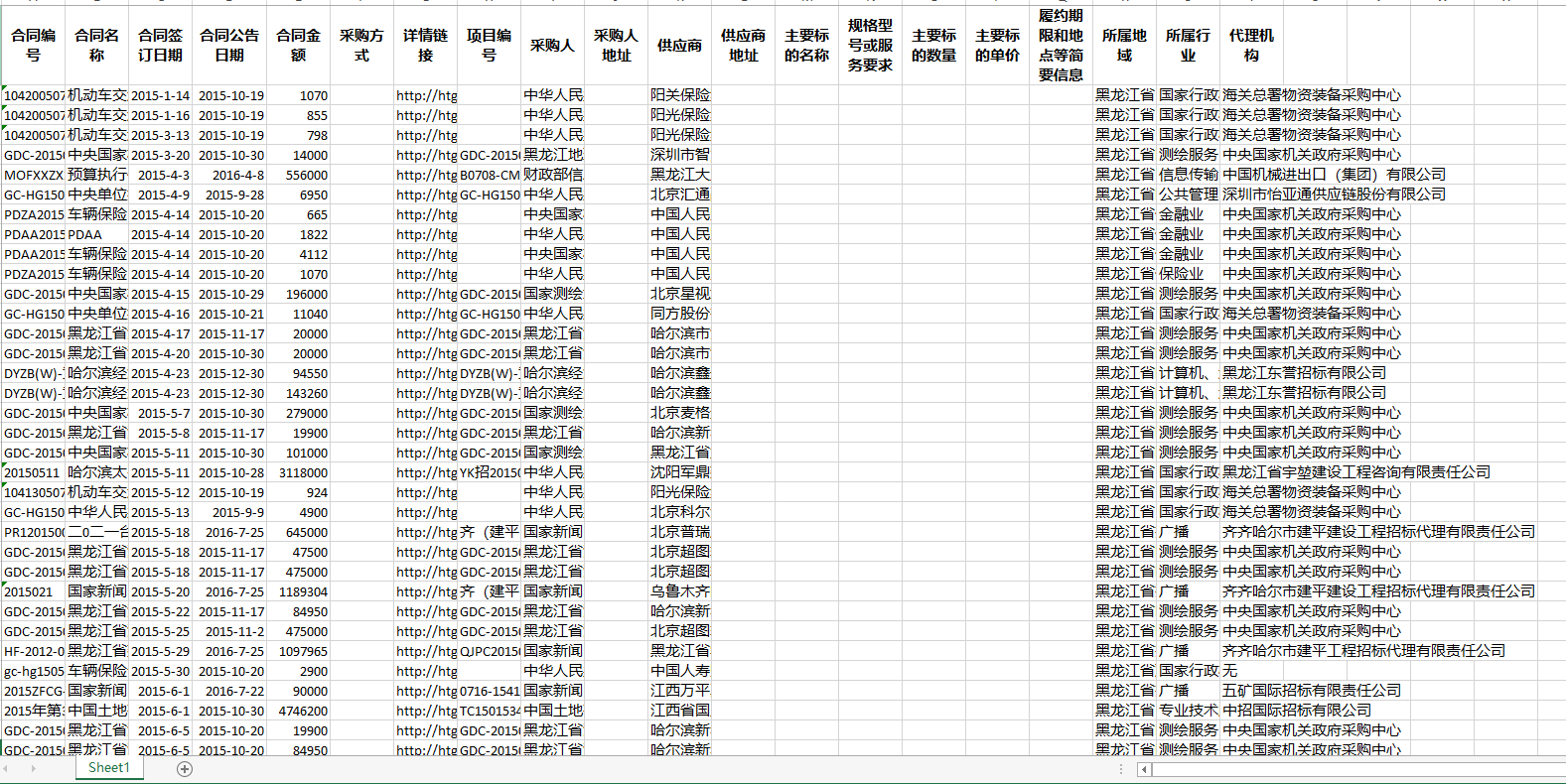Select the amount cell 143260
The width and height of the screenshot is (1566, 784).
(x=298, y=393)
